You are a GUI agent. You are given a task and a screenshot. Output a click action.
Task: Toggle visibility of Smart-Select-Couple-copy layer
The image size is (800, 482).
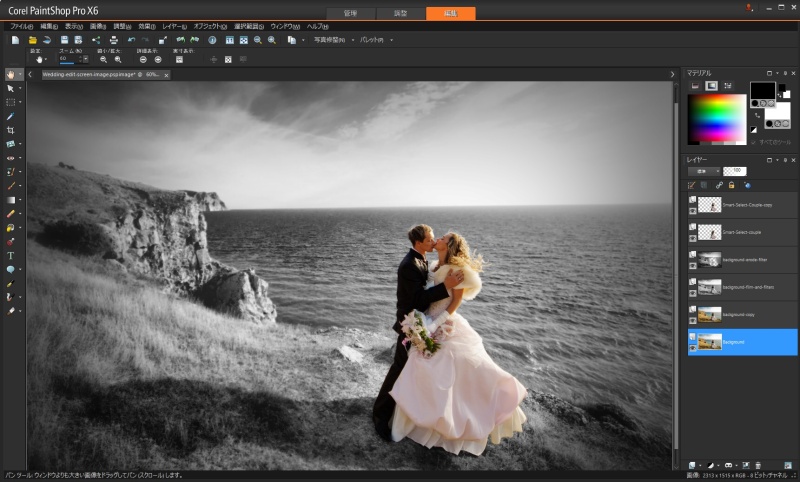pyautogui.click(x=692, y=211)
